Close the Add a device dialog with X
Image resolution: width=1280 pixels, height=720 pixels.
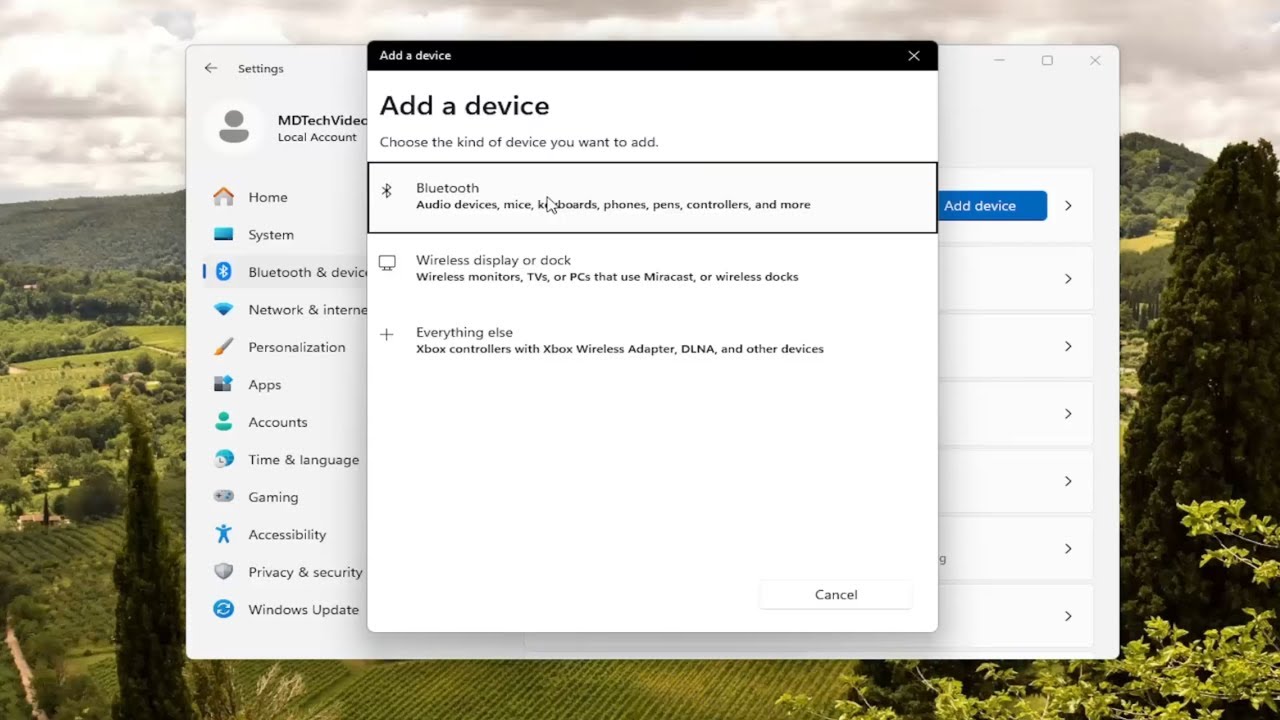[914, 56]
